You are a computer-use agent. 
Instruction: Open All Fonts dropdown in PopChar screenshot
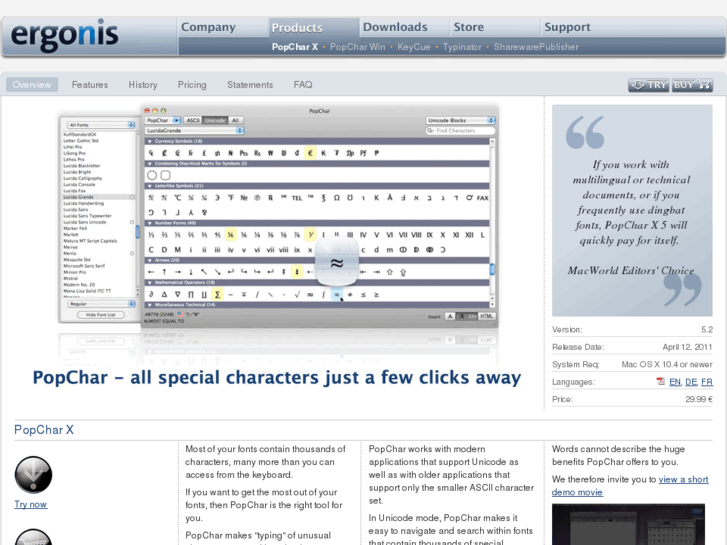pos(101,125)
